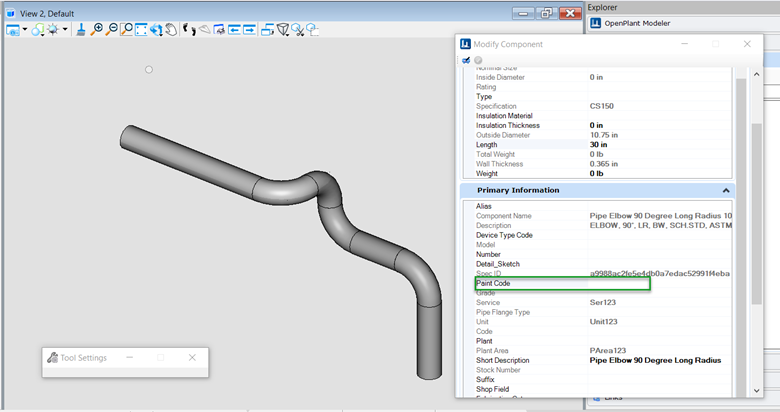This screenshot has height=412, width=780.
Task: Click the Total Weight property row
Action: click(x=597, y=154)
